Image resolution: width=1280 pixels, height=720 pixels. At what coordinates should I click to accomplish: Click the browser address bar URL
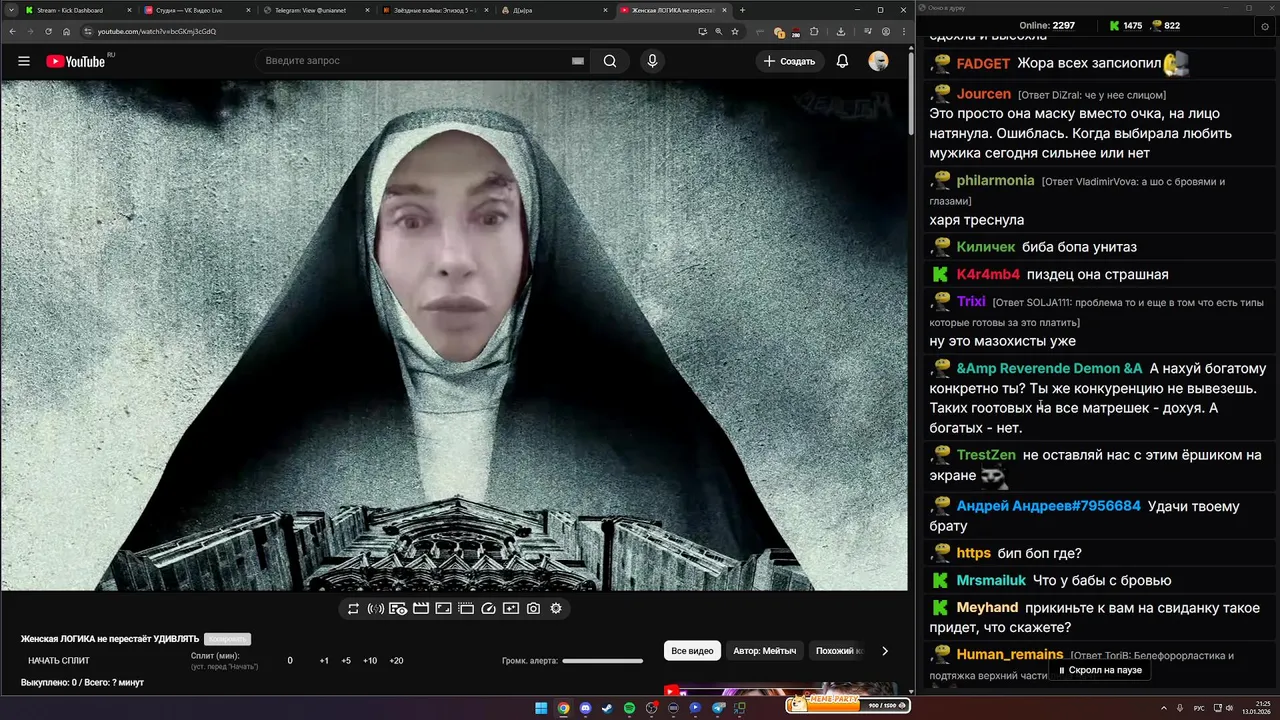pyautogui.click(x=156, y=31)
